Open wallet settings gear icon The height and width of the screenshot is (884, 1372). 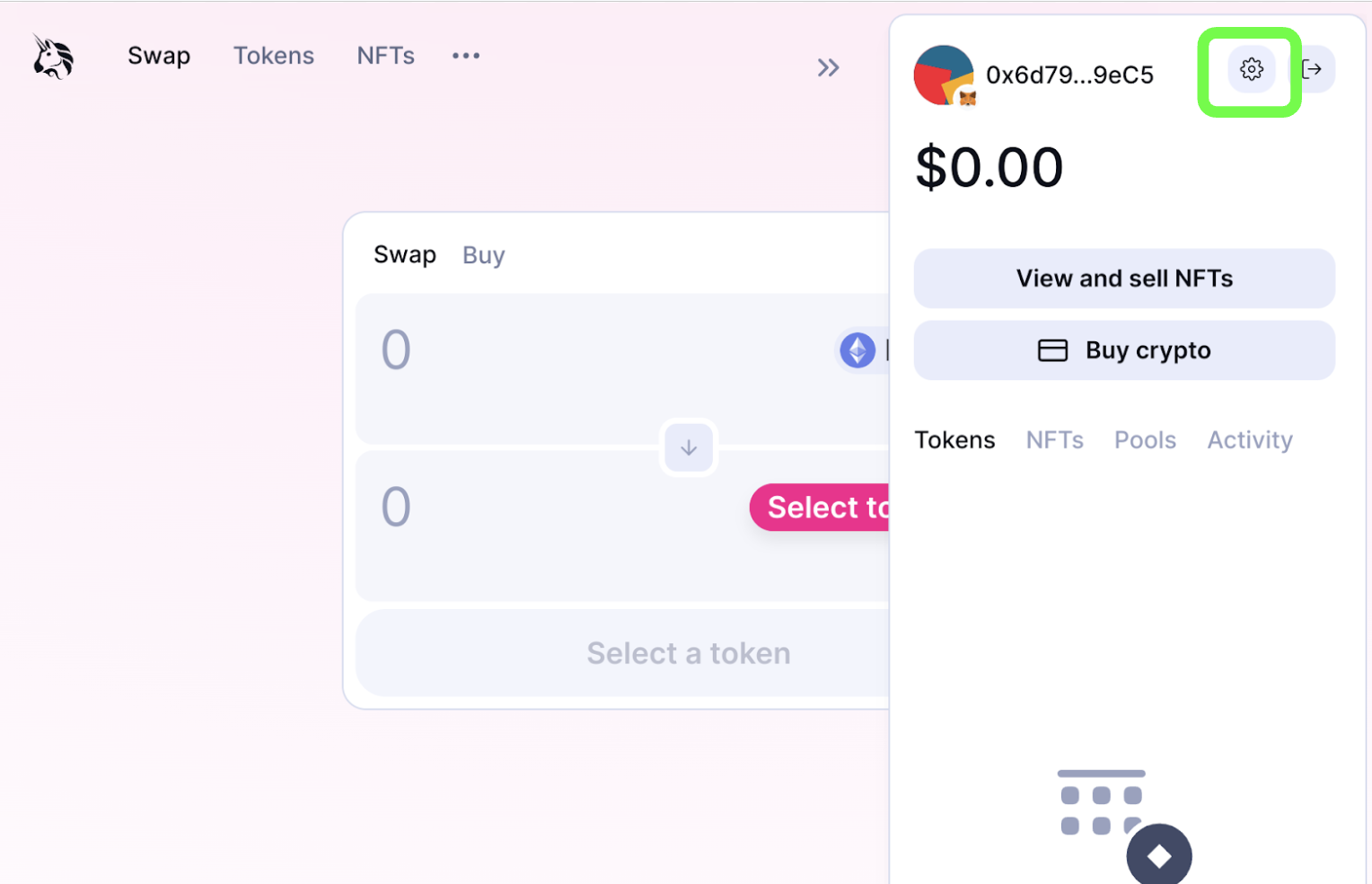tap(1251, 69)
